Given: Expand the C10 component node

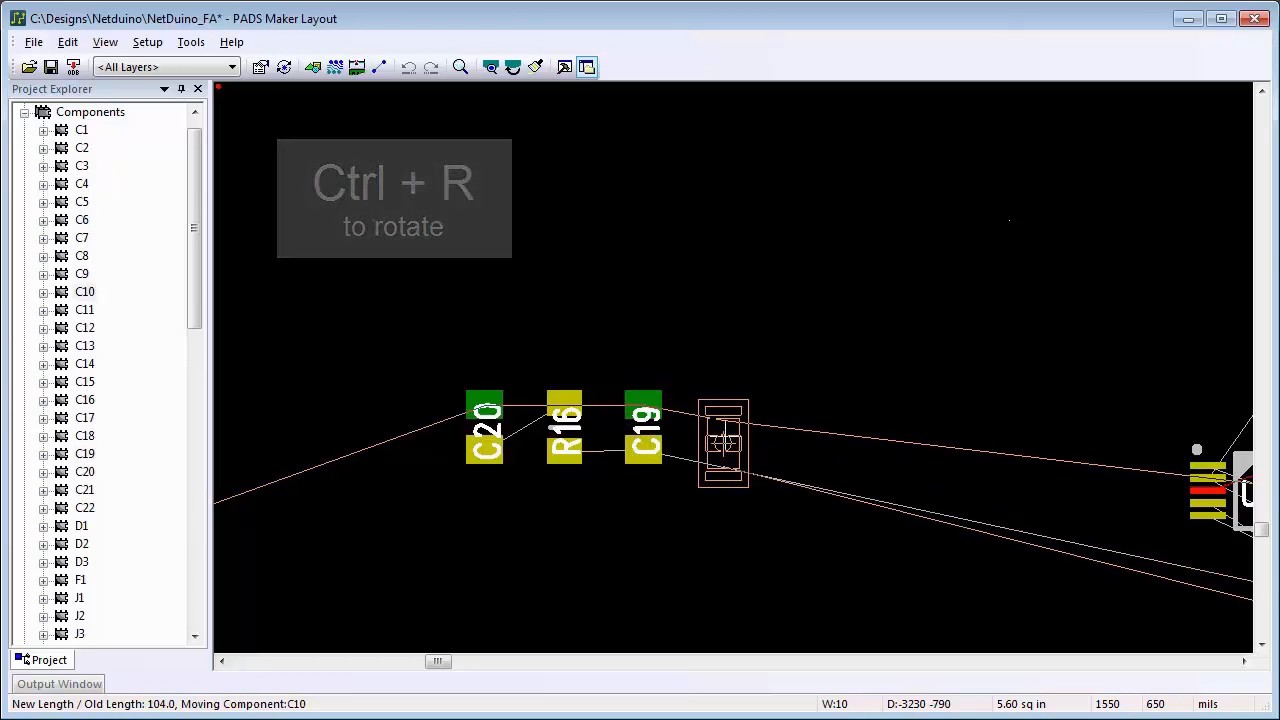Looking at the screenshot, I should click(43, 292).
